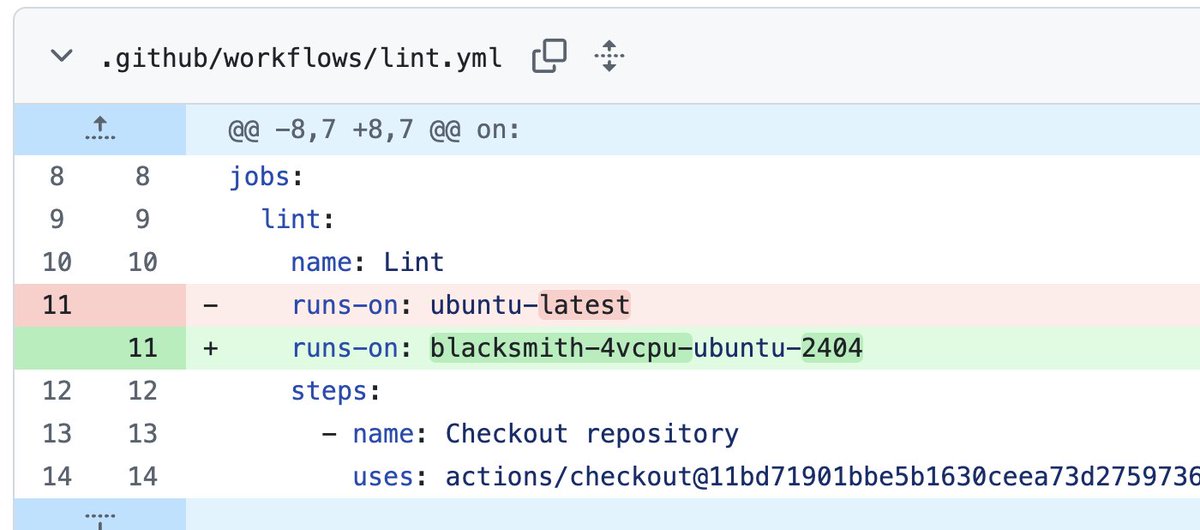This screenshot has width=1200, height=530.
Task: Click old line number 12
Action: (x=57, y=391)
